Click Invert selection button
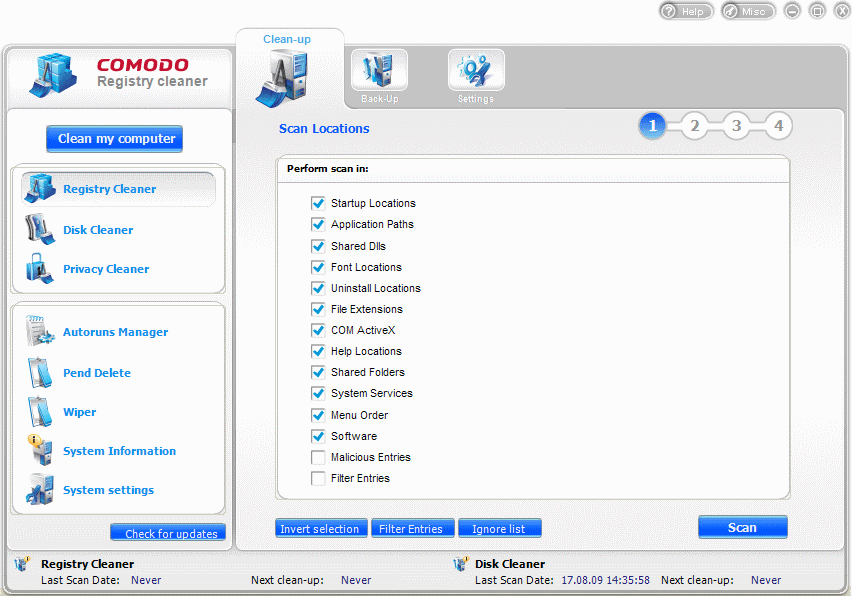852x596 pixels. coord(321,528)
